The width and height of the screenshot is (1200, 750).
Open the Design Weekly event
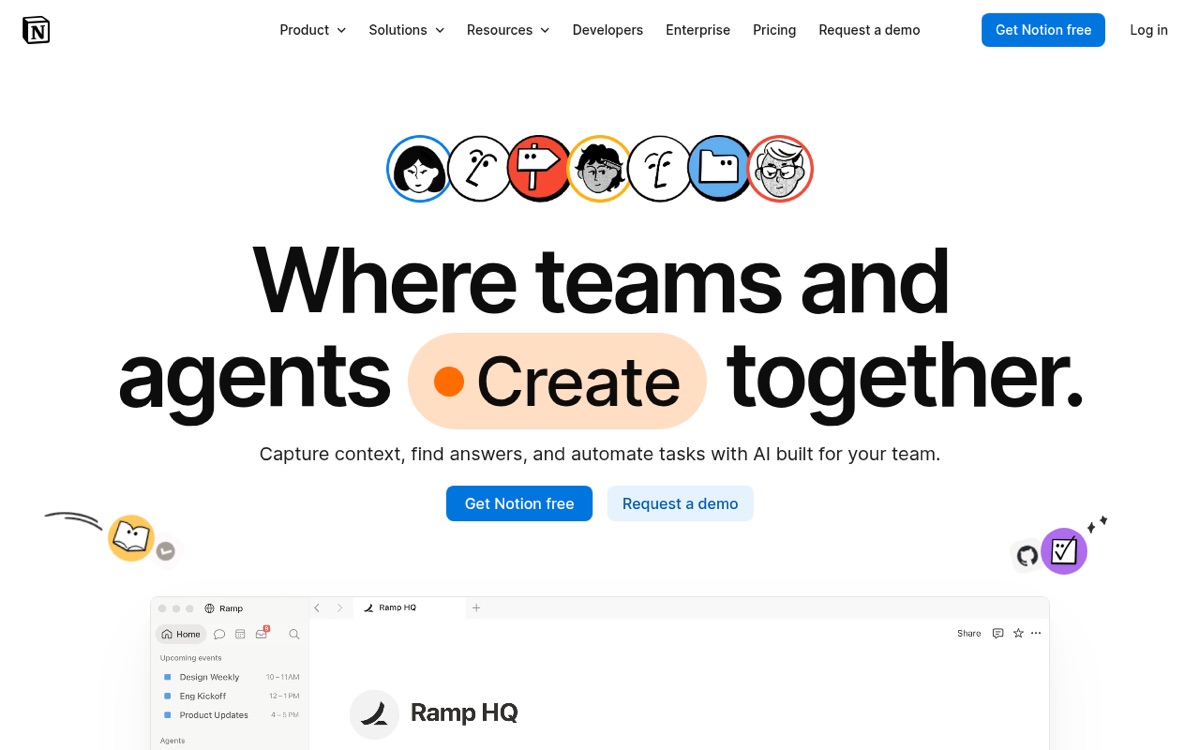[231, 677]
